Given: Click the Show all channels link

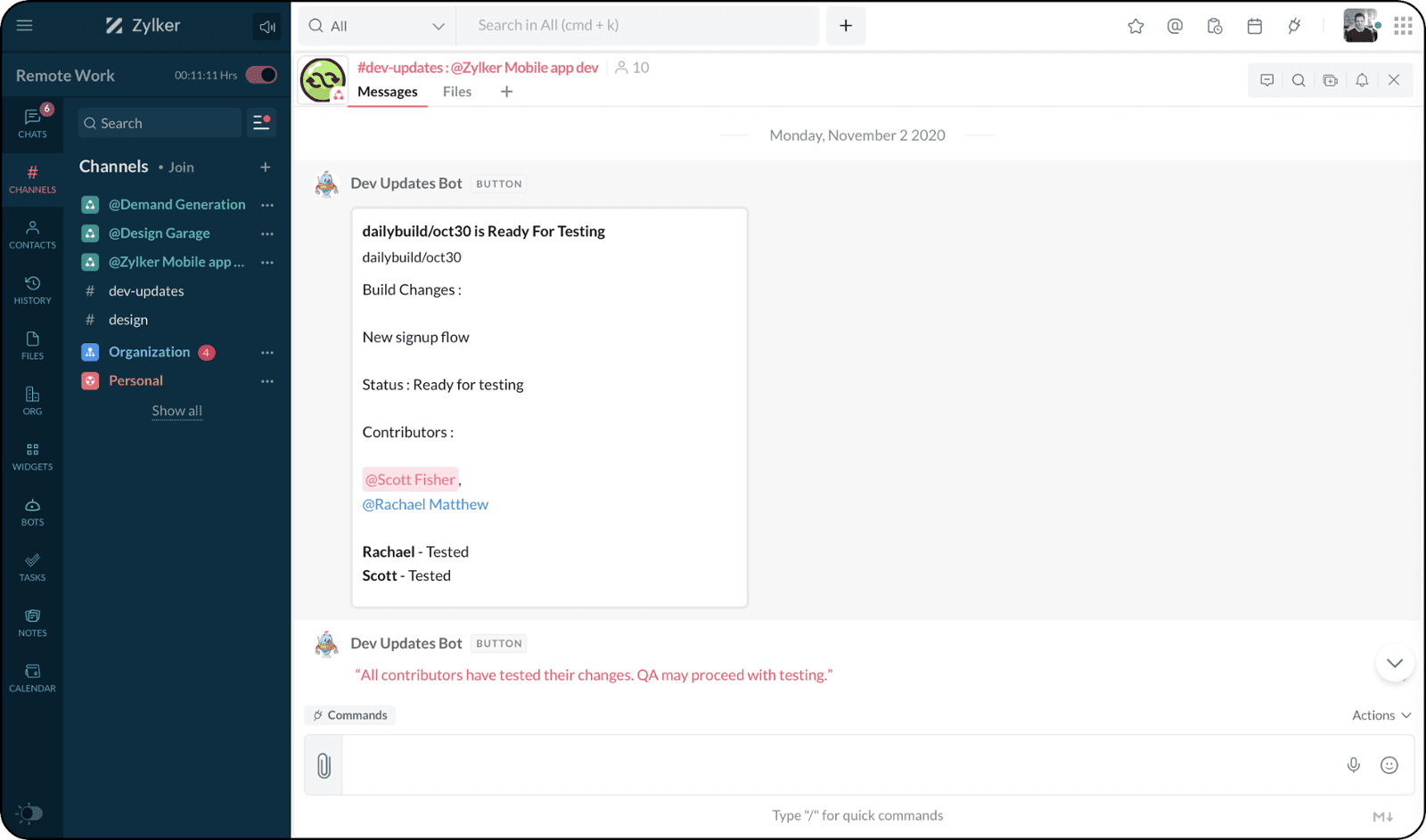Looking at the screenshot, I should tap(176, 411).
